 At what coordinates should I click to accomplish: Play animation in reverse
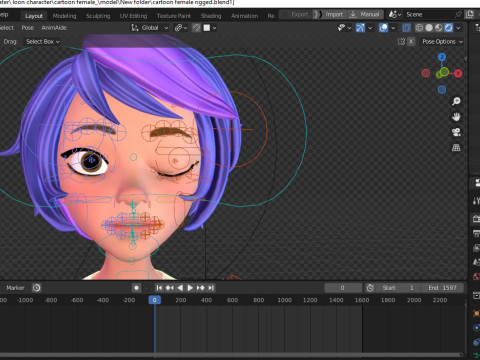pos(180,288)
